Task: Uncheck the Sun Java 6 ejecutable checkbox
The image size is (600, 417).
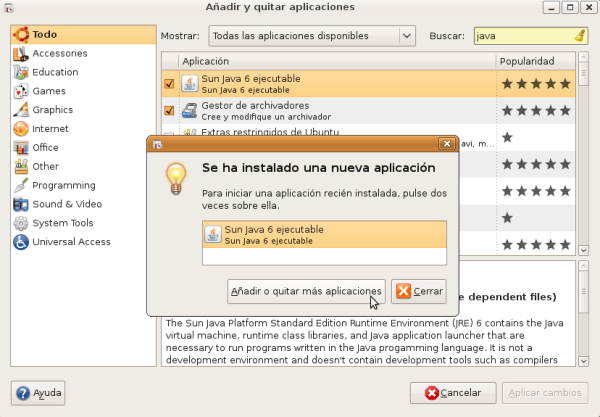Action: [169, 84]
